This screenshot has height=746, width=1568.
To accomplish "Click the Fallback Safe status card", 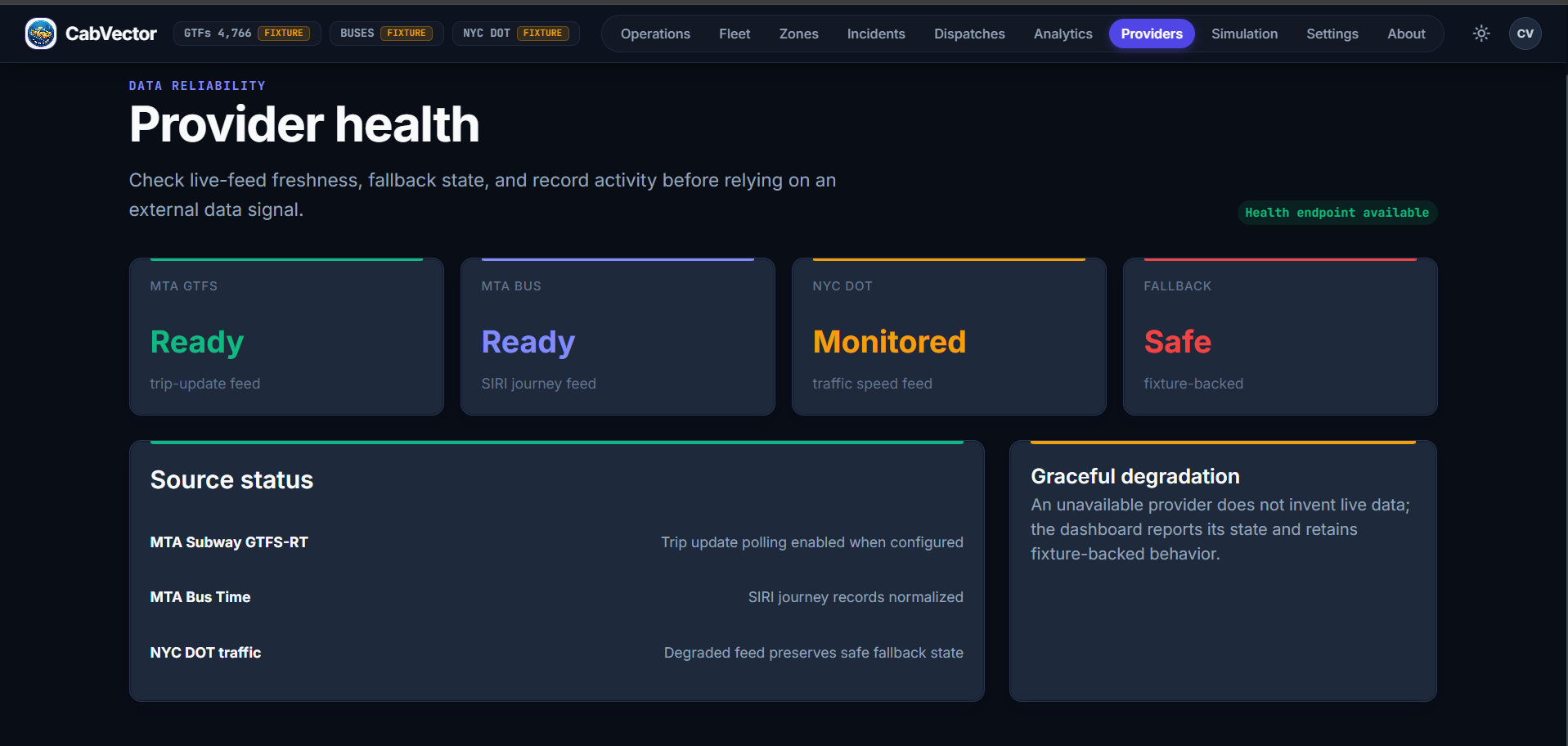I will tap(1280, 337).
